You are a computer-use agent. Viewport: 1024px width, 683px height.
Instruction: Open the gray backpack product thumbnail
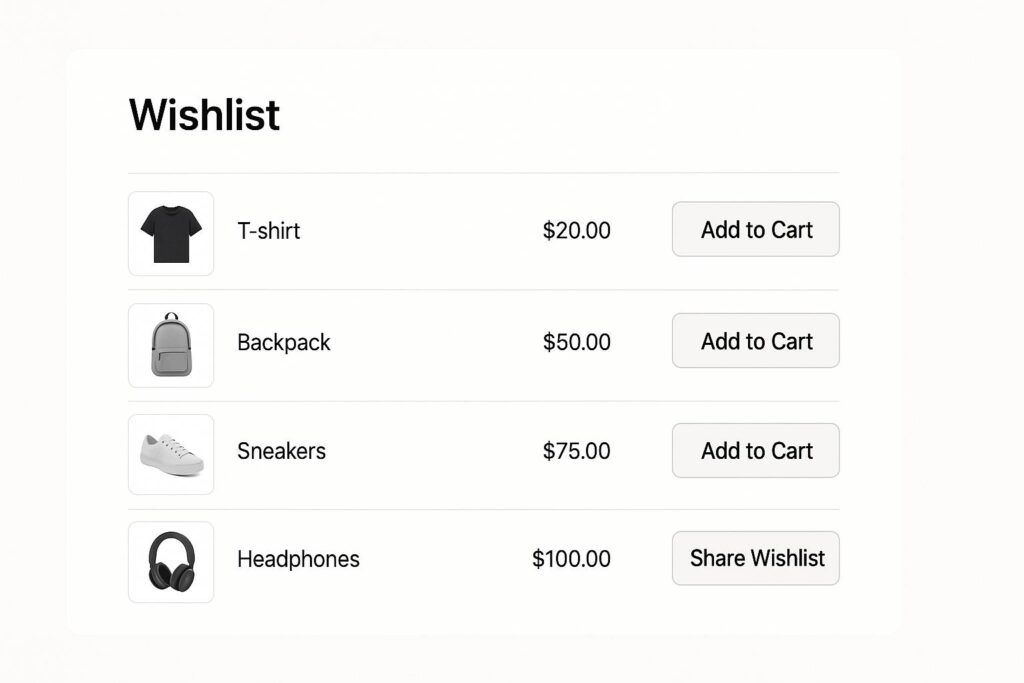pyautogui.click(x=171, y=345)
